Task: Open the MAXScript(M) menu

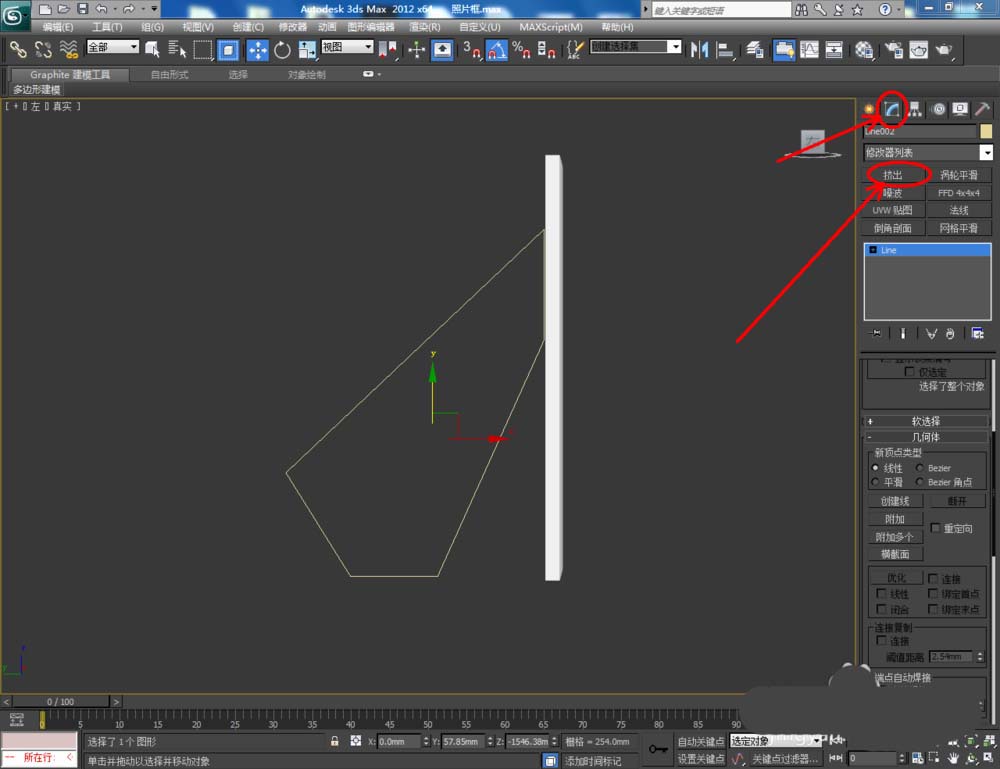Action: coord(551,27)
